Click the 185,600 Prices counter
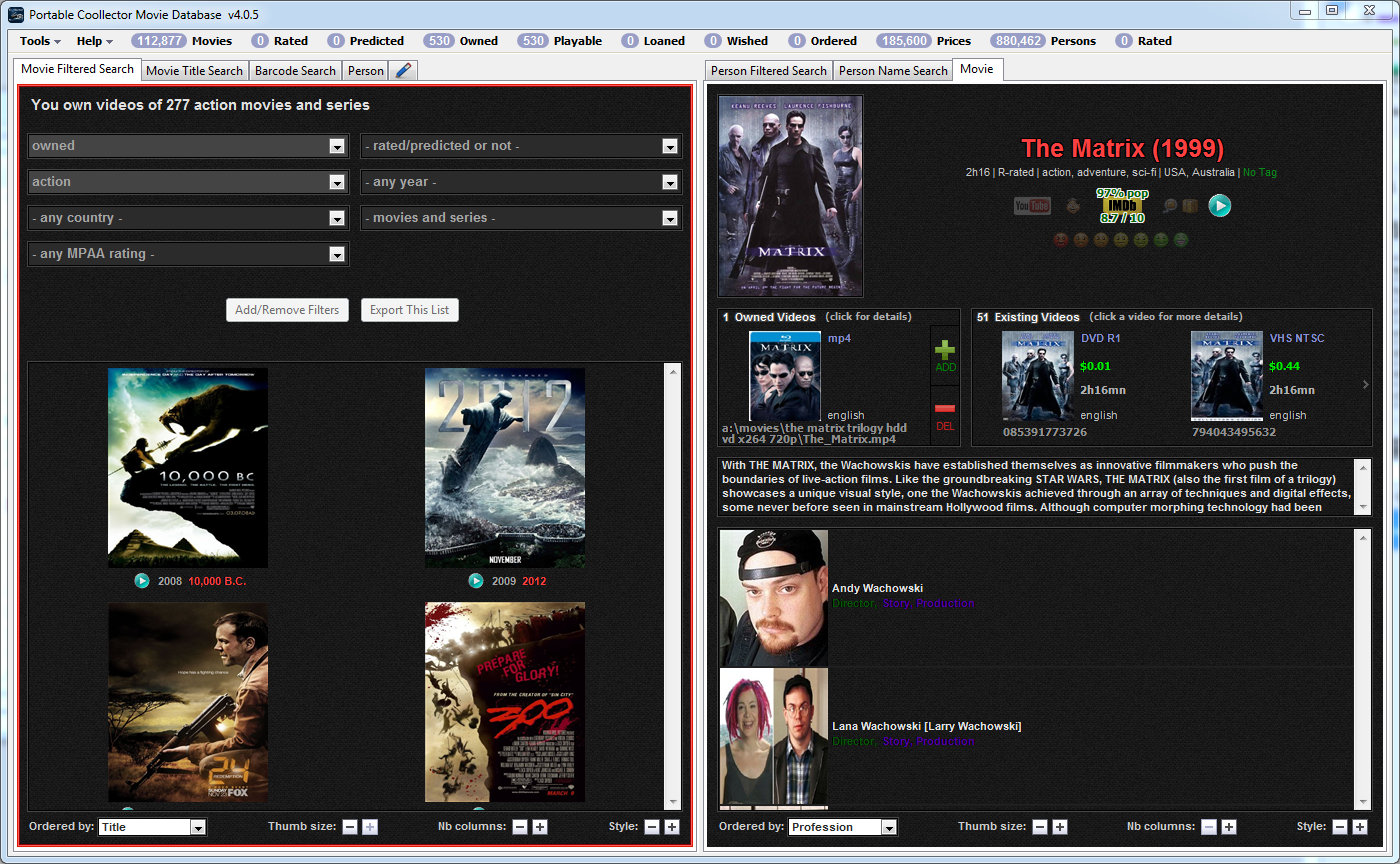This screenshot has height=864, width=1400. click(x=923, y=41)
